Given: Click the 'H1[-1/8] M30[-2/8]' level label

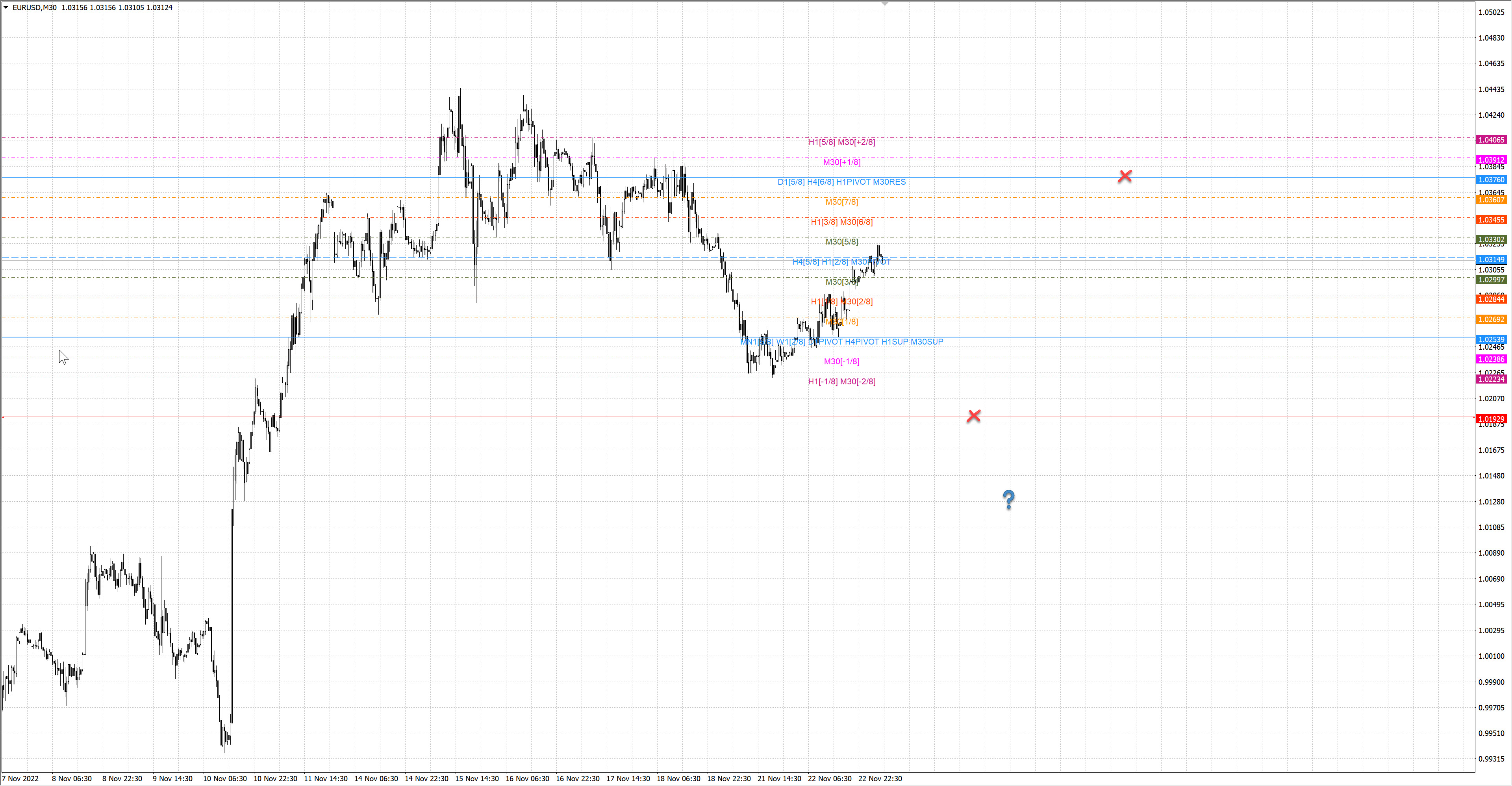Looking at the screenshot, I should coord(841,382).
